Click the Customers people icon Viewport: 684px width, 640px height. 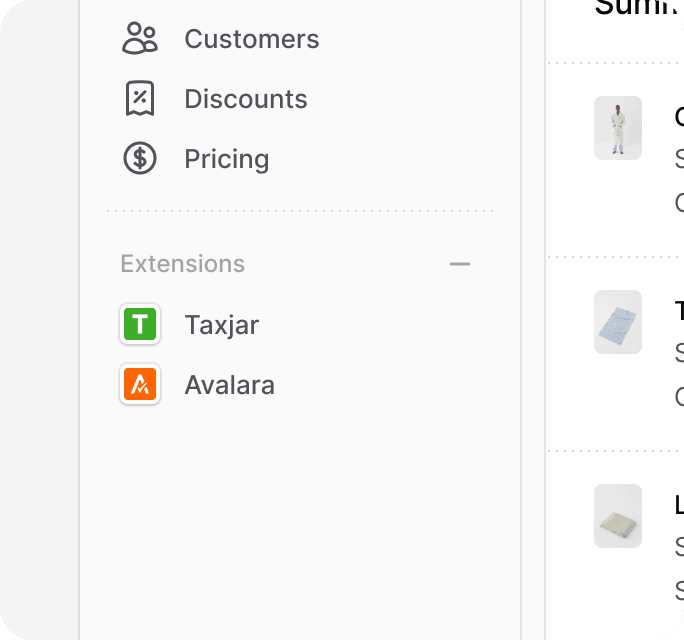[140, 38]
